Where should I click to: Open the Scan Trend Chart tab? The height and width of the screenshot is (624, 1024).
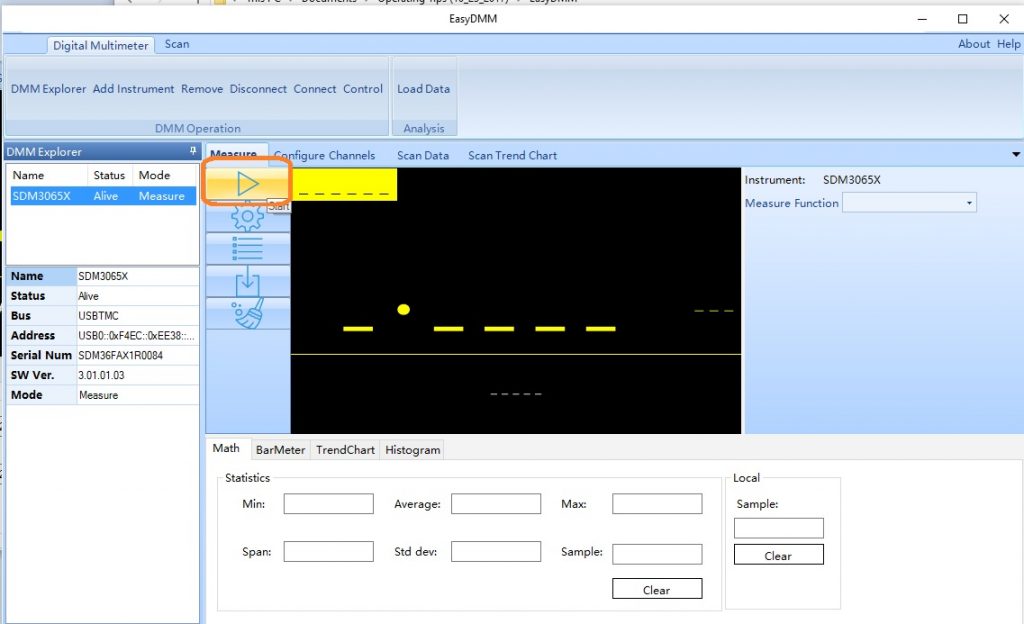pyautogui.click(x=512, y=155)
